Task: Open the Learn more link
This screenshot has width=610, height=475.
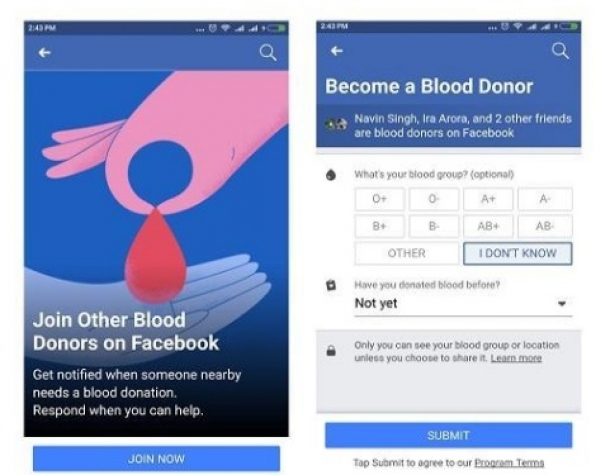Action: (516, 358)
